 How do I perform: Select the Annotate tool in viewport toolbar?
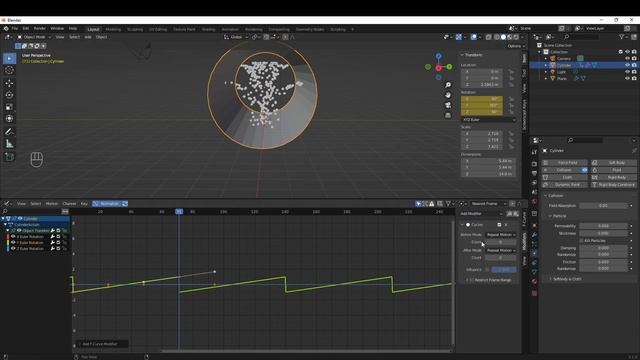[x=9, y=132]
